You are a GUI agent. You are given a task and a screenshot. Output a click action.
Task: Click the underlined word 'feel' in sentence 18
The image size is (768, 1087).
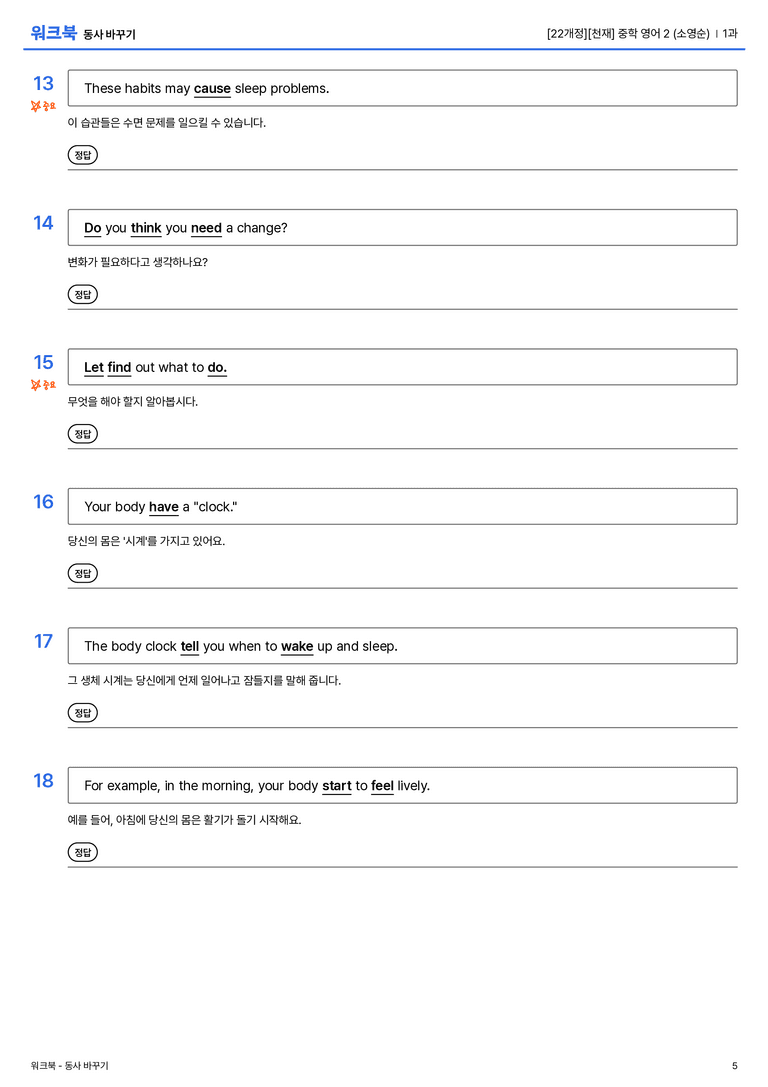(382, 785)
